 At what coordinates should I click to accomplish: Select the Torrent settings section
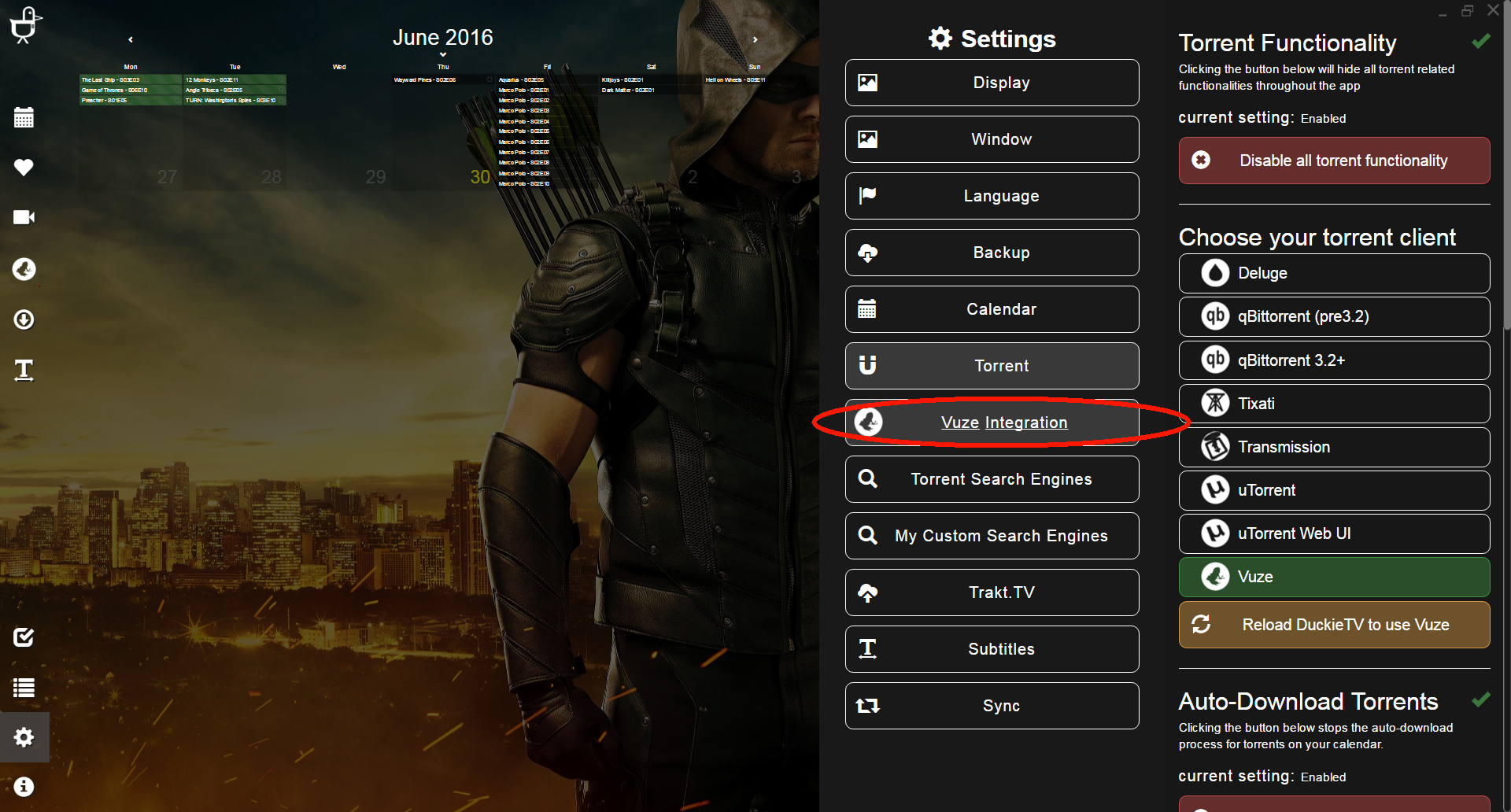pyautogui.click(x=992, y=366)
